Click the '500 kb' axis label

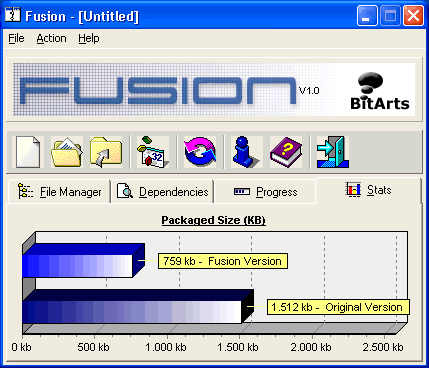coord(93,347)
